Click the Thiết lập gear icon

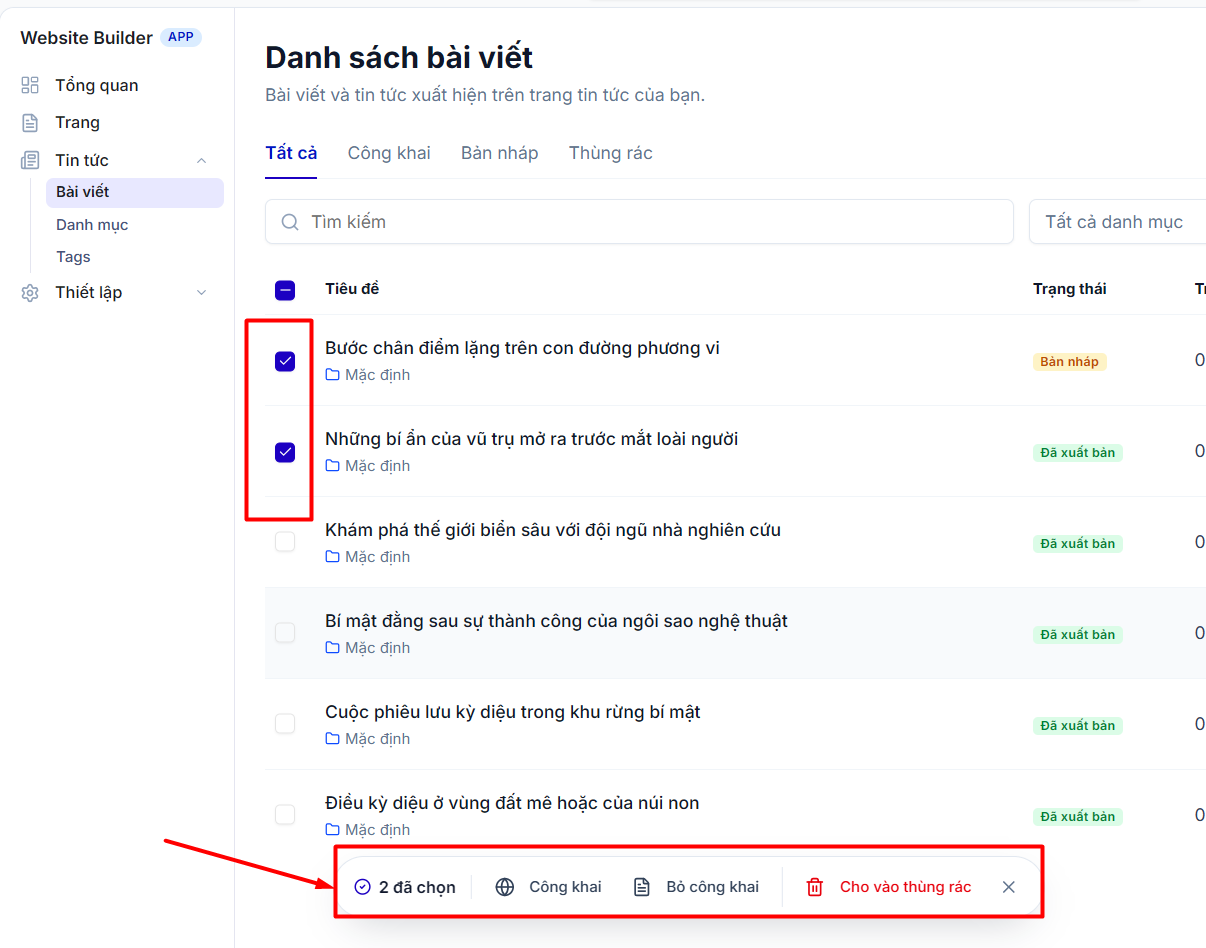coord(30,293)
